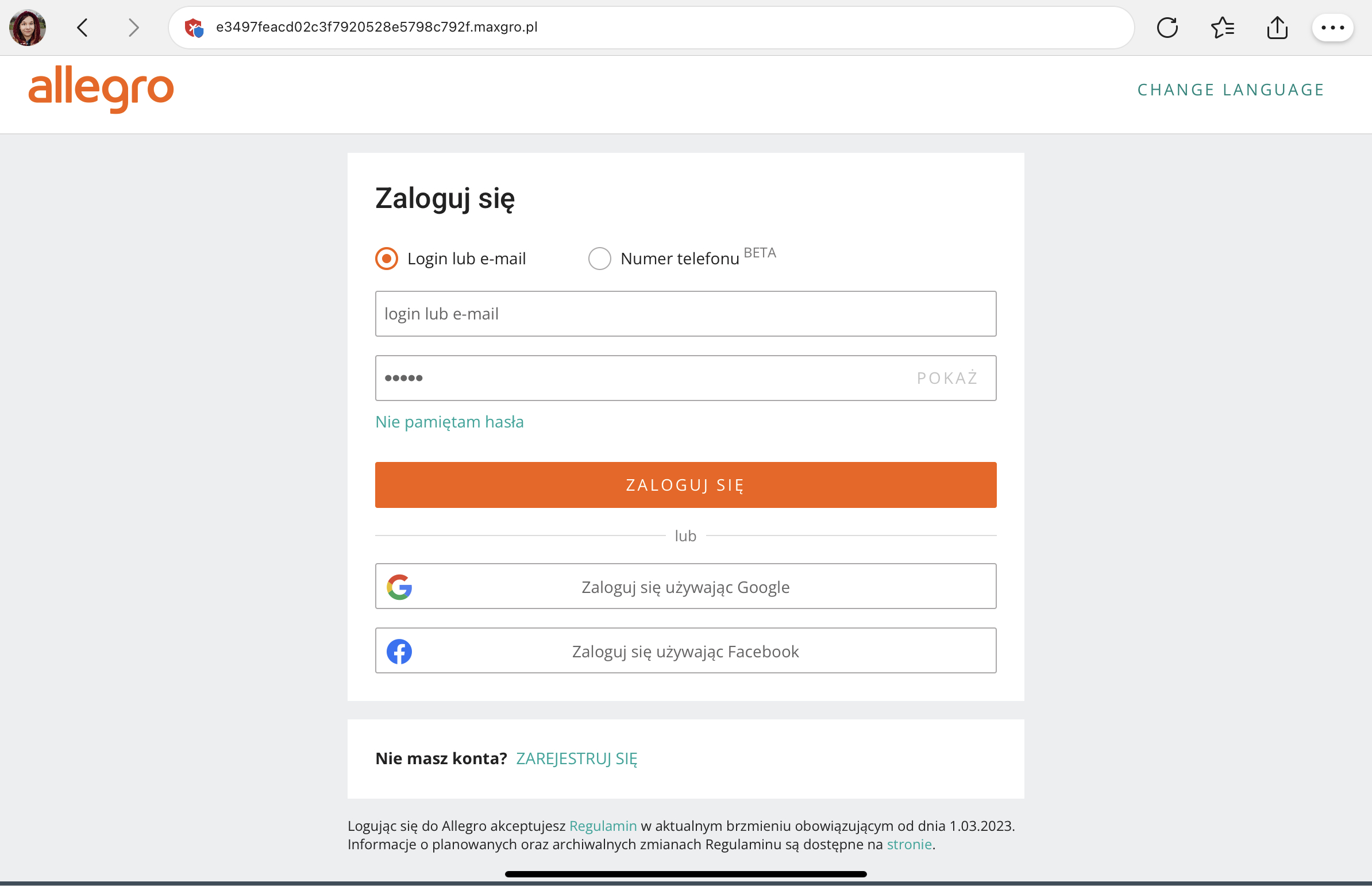This screenshot has width=1372, height=886.
Task: Toggle password visibility with POKAŻ
Action: 947,378
